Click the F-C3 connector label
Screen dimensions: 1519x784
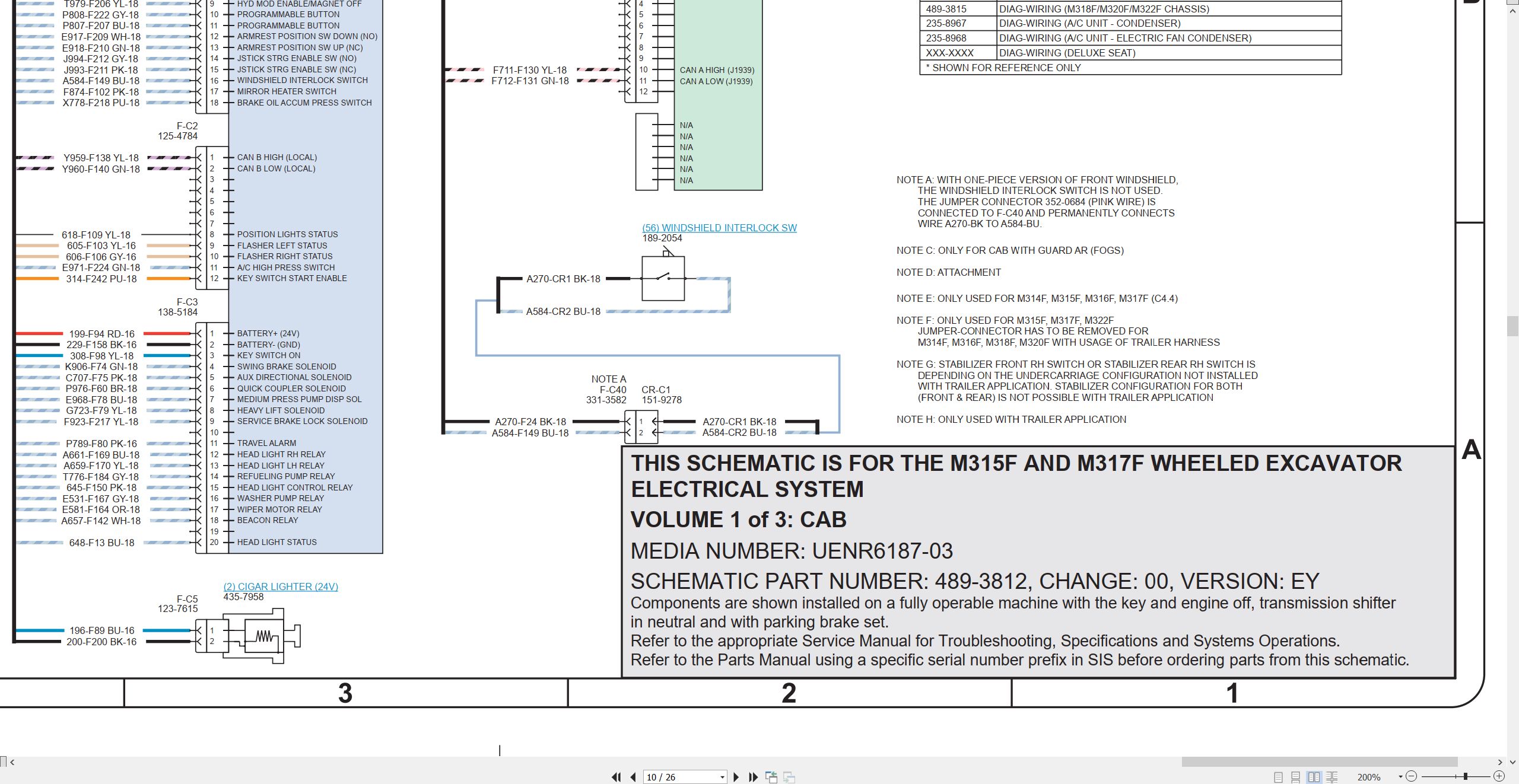point(187,302)
